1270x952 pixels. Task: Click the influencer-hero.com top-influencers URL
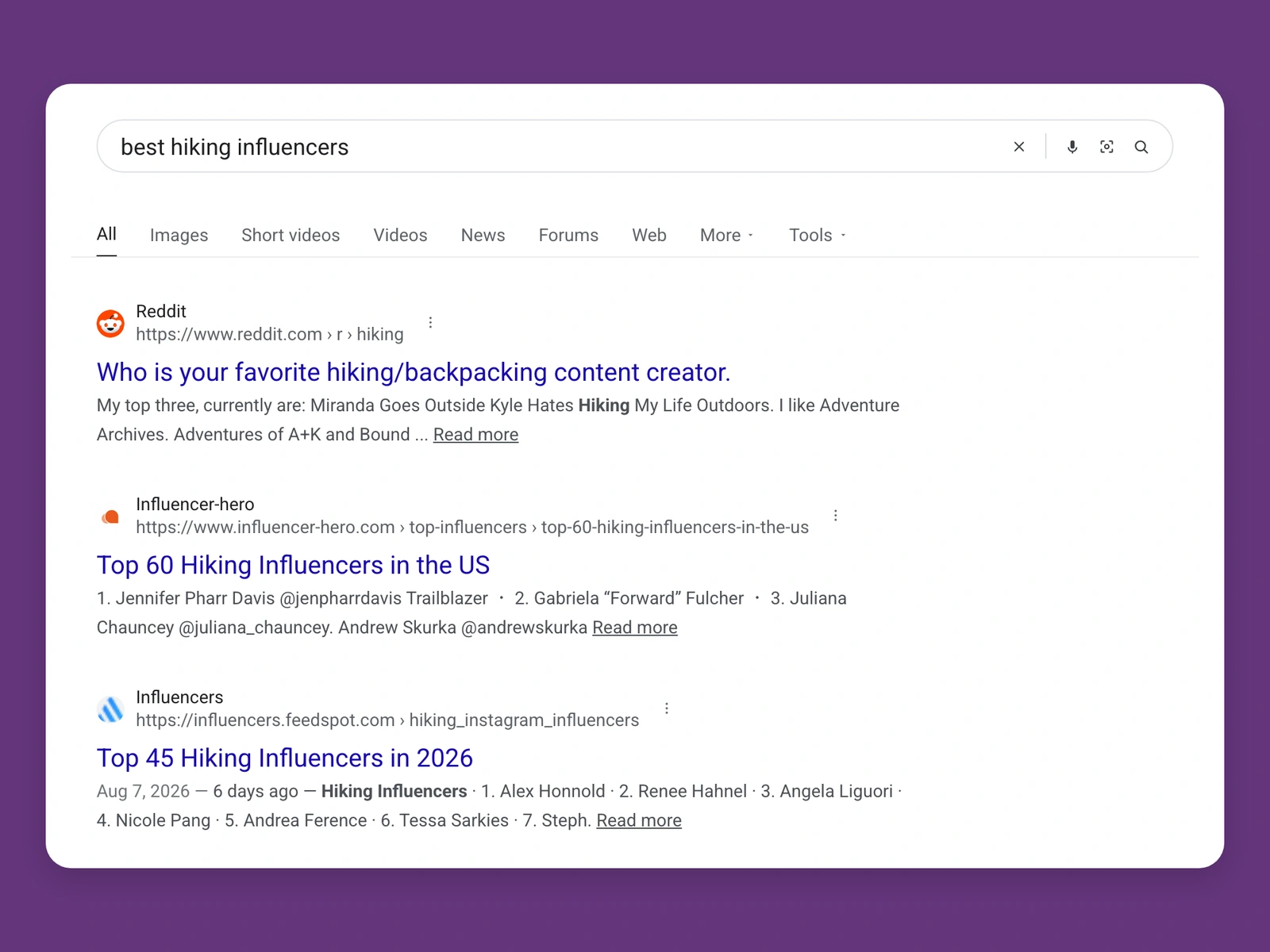pos(472,528)
